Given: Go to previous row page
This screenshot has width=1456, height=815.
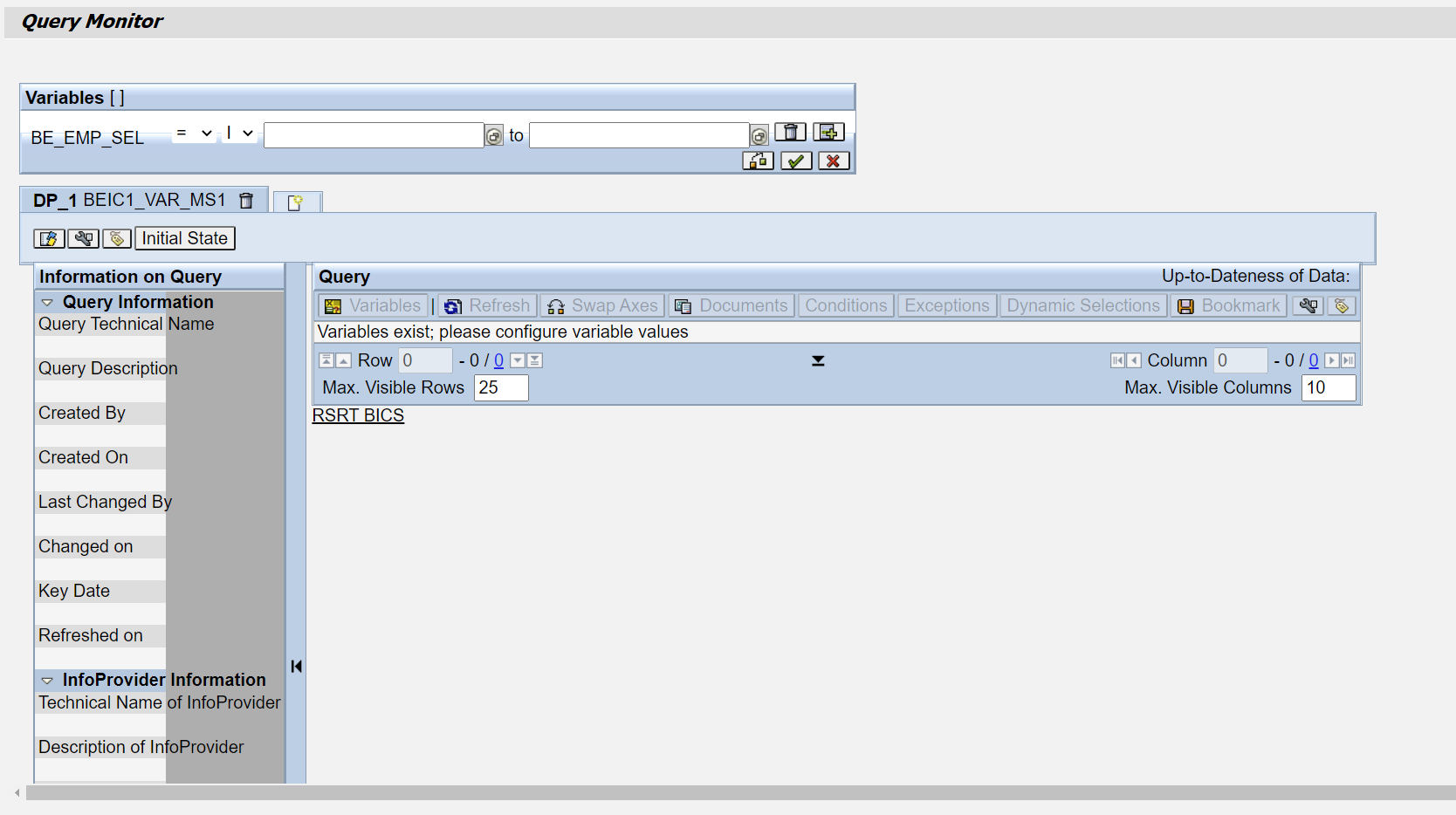Looking at the screenshot, I should tap(344, 360).
